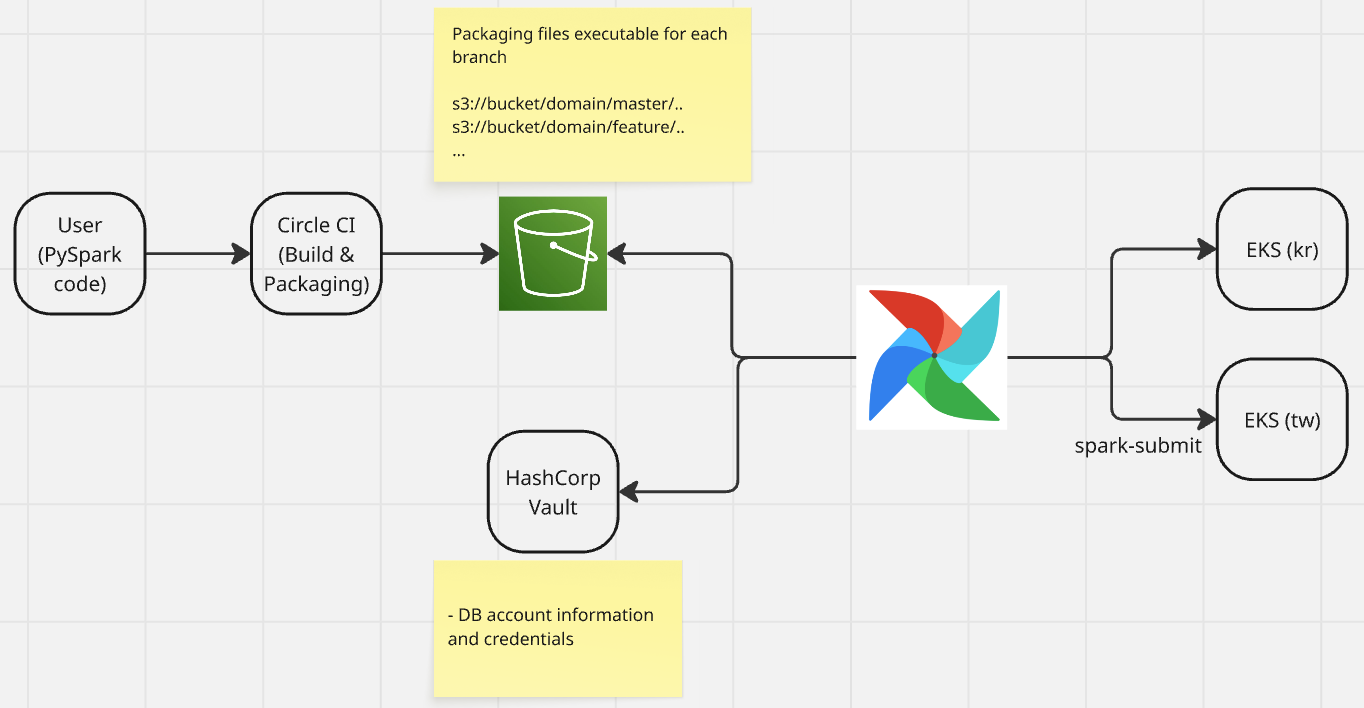Select the s3://bucket/domain/master/.. text line
This screenshot has height=708, width=1364.
coord(567,105)
